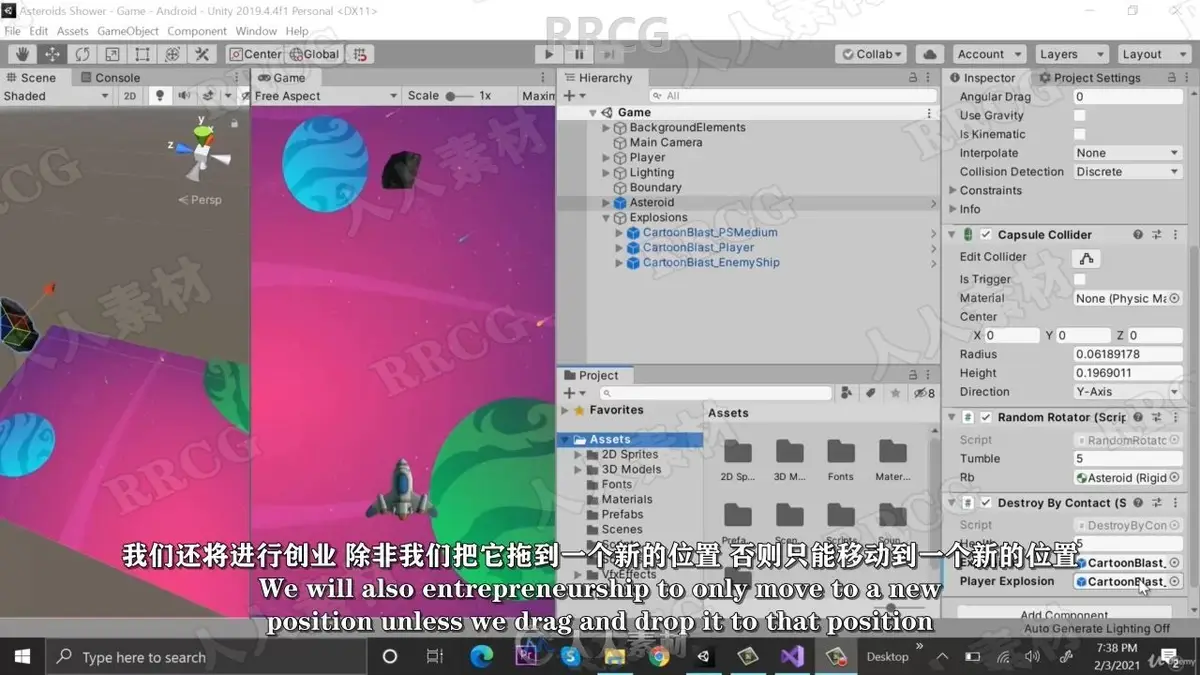Open the Material object picker circle
The image size is (1200, 675).
(1174, 298)
